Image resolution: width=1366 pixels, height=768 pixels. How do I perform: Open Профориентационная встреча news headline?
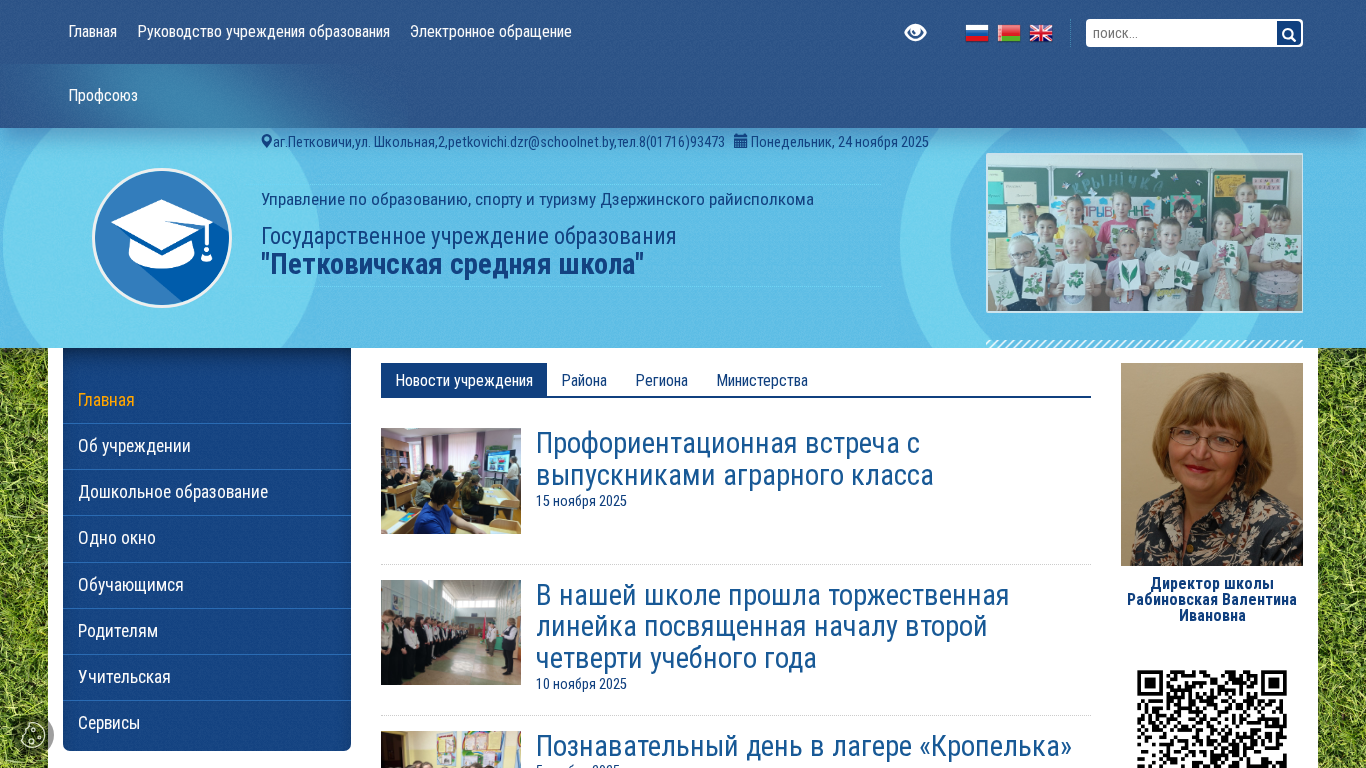coord(735,459)
